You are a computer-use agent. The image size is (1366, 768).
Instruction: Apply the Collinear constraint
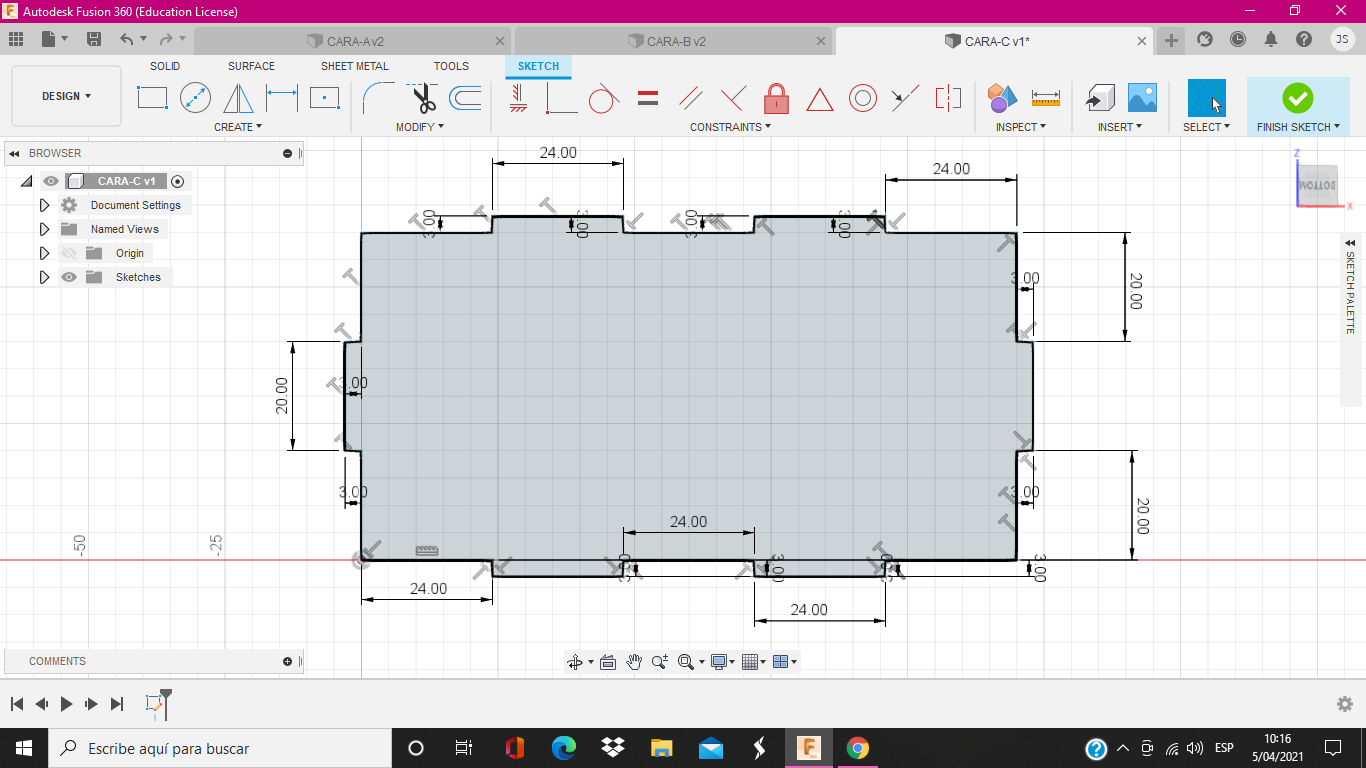pos(905,98)
